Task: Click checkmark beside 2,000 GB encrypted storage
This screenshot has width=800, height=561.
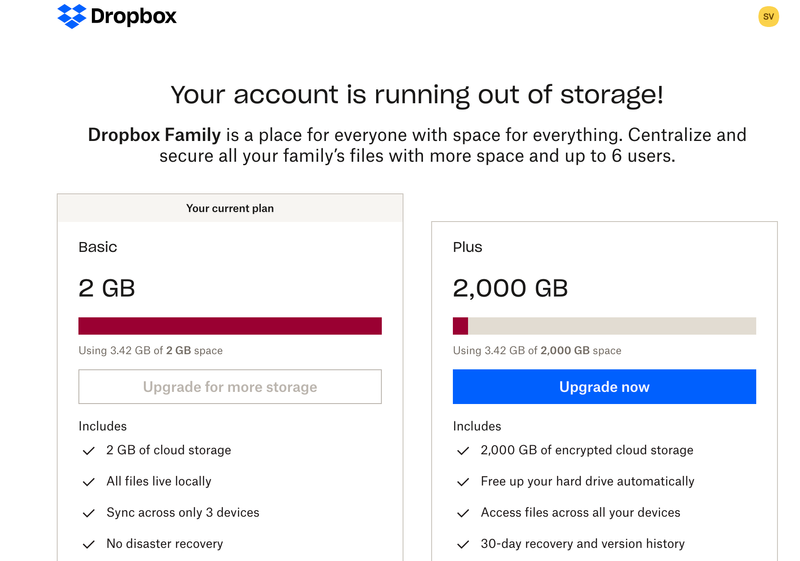Action: click(x=463, y=451)
